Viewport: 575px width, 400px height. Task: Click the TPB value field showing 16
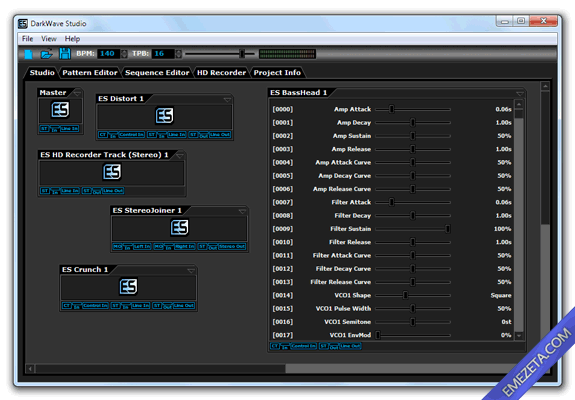(x=163, y=54)
